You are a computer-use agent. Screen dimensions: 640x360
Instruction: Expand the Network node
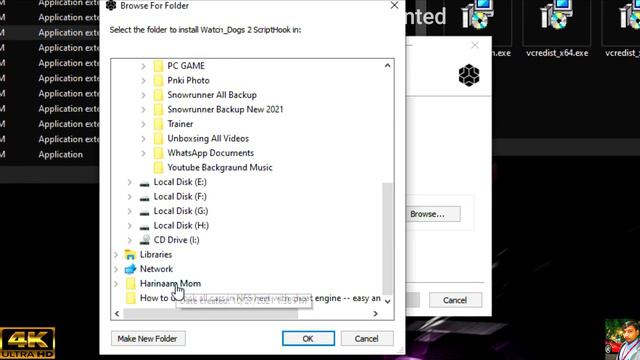click(x=116, y=269)
